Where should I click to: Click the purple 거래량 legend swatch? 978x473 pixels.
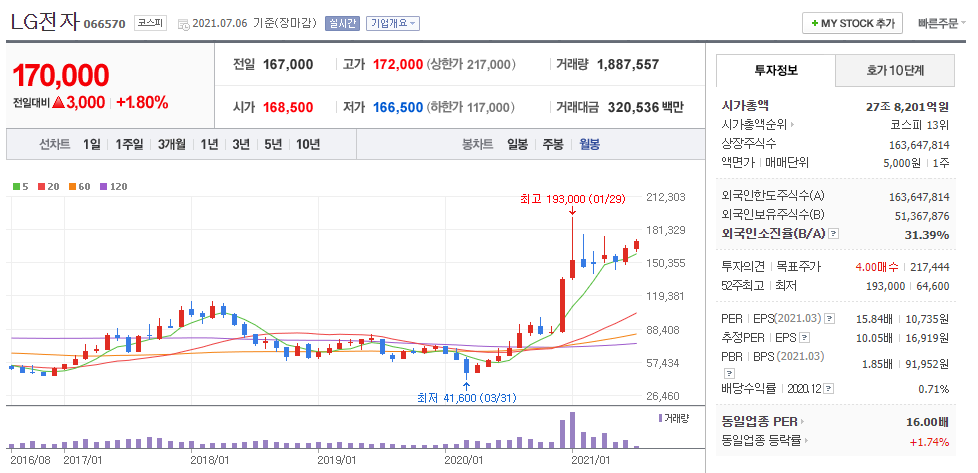661,418
